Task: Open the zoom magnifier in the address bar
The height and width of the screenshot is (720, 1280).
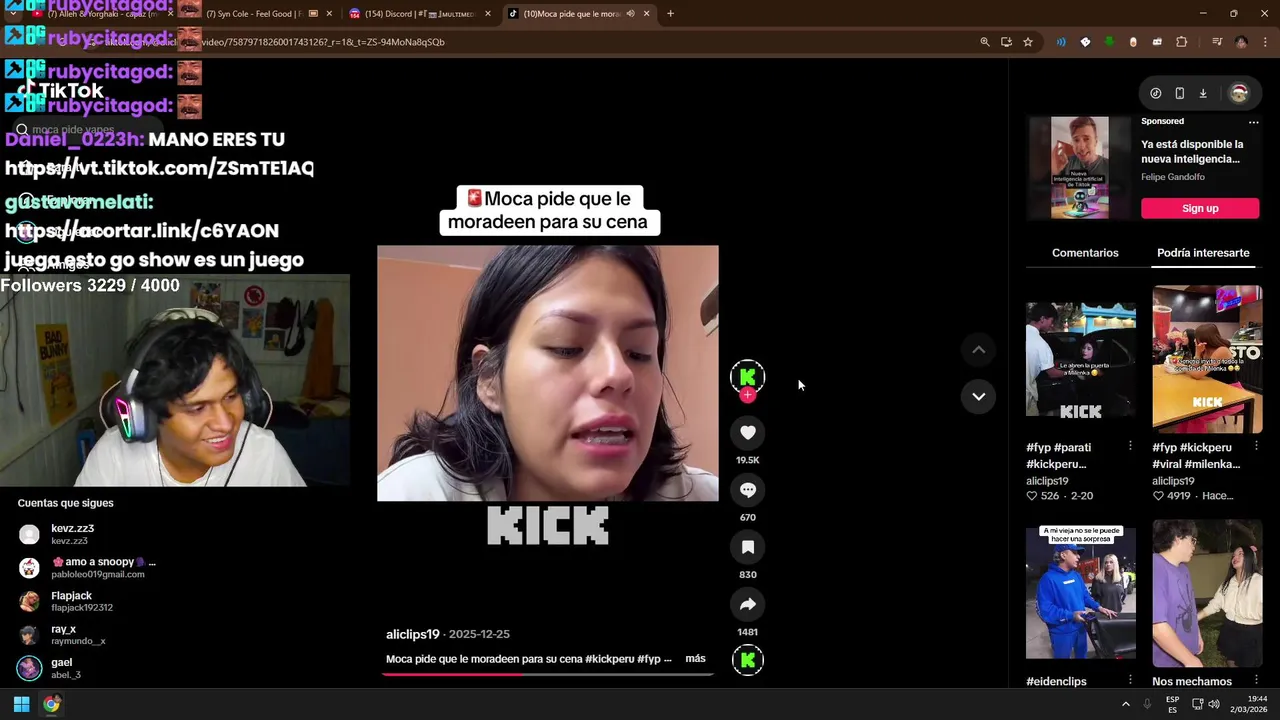Action: point(984,42)
